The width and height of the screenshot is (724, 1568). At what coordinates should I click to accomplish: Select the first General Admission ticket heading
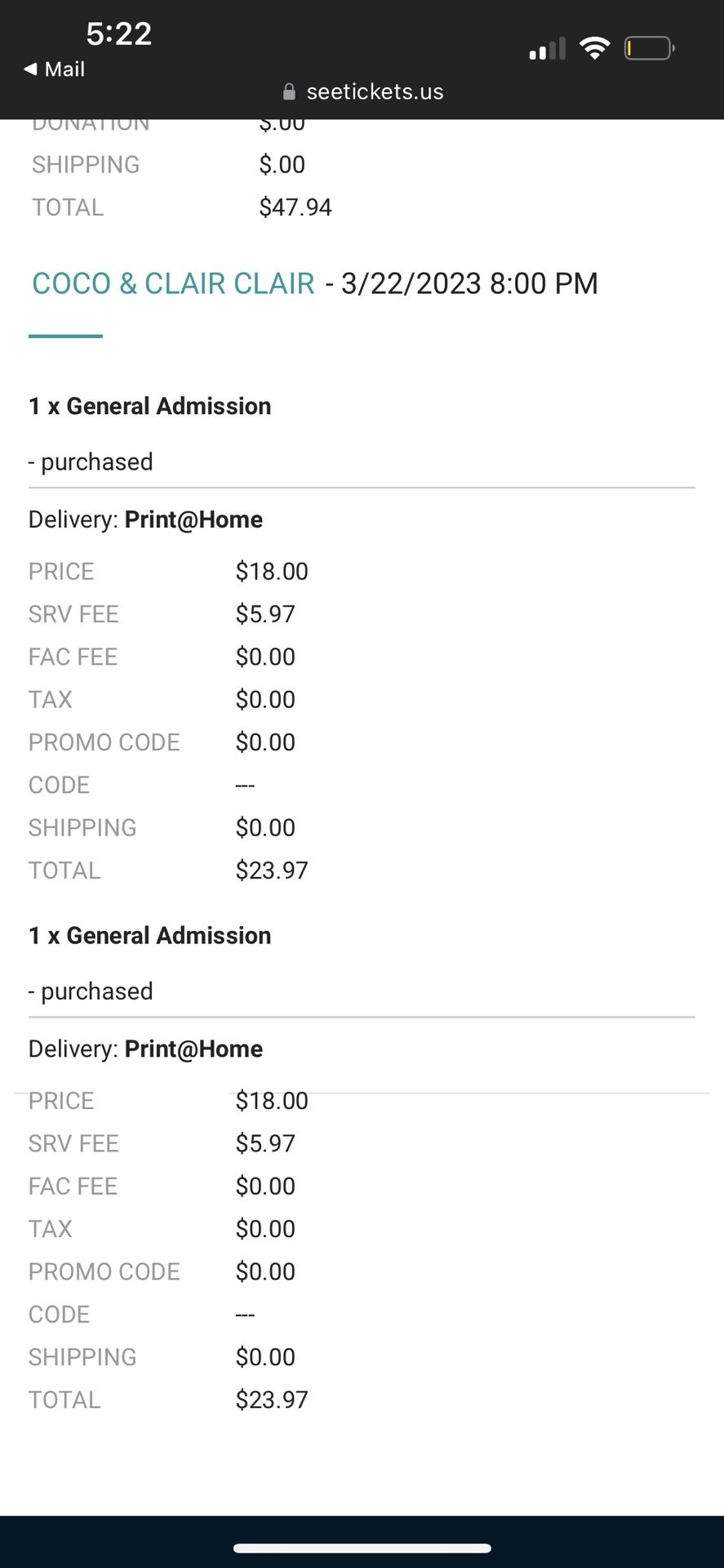click(150, 406)
